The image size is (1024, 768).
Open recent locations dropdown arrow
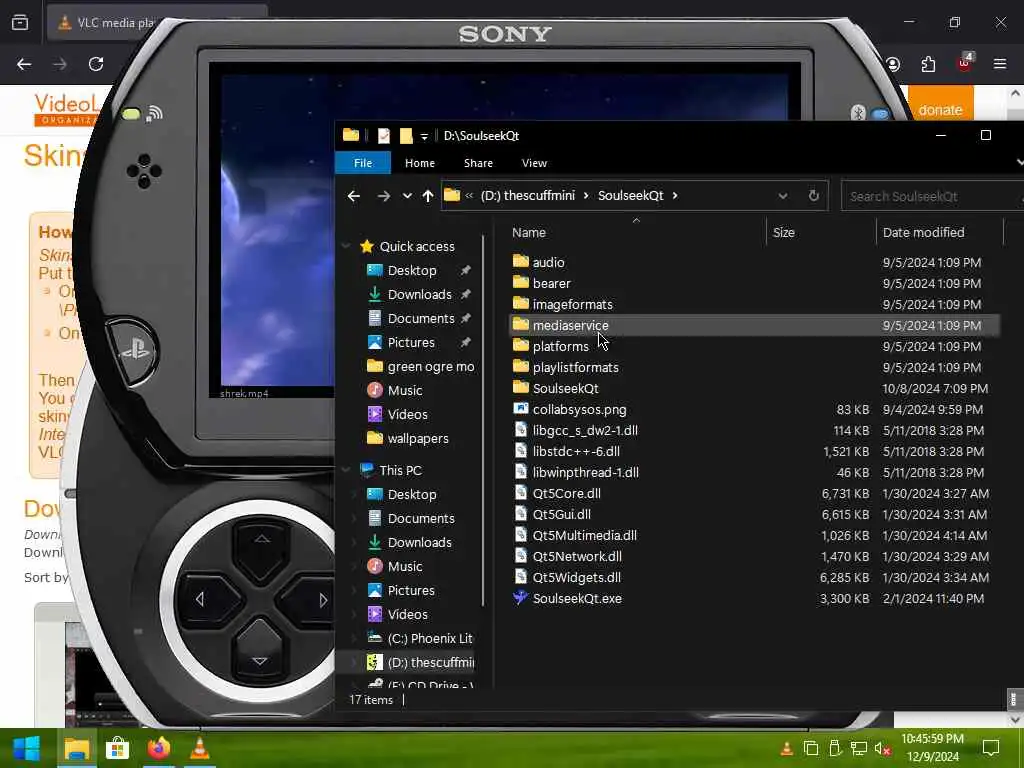click(x=407, y=195)
